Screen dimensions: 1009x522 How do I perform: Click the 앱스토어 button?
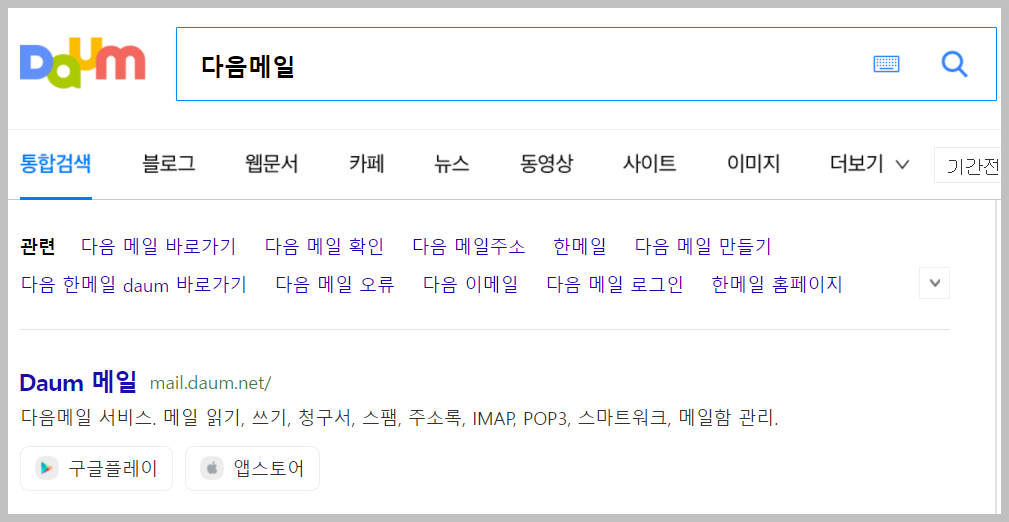[x=252, y=468]
